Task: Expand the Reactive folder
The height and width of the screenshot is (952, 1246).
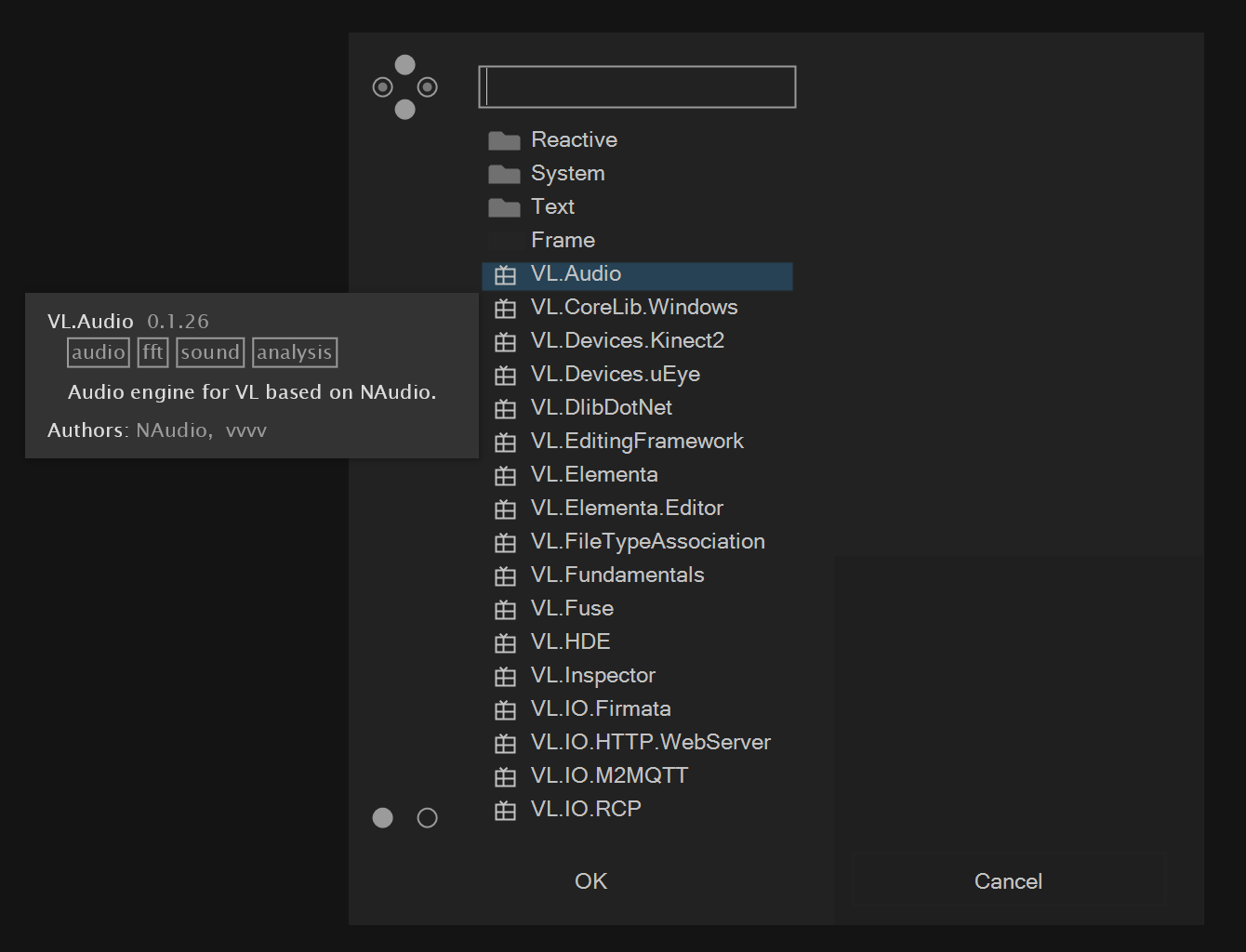Action: pos(574,140)
